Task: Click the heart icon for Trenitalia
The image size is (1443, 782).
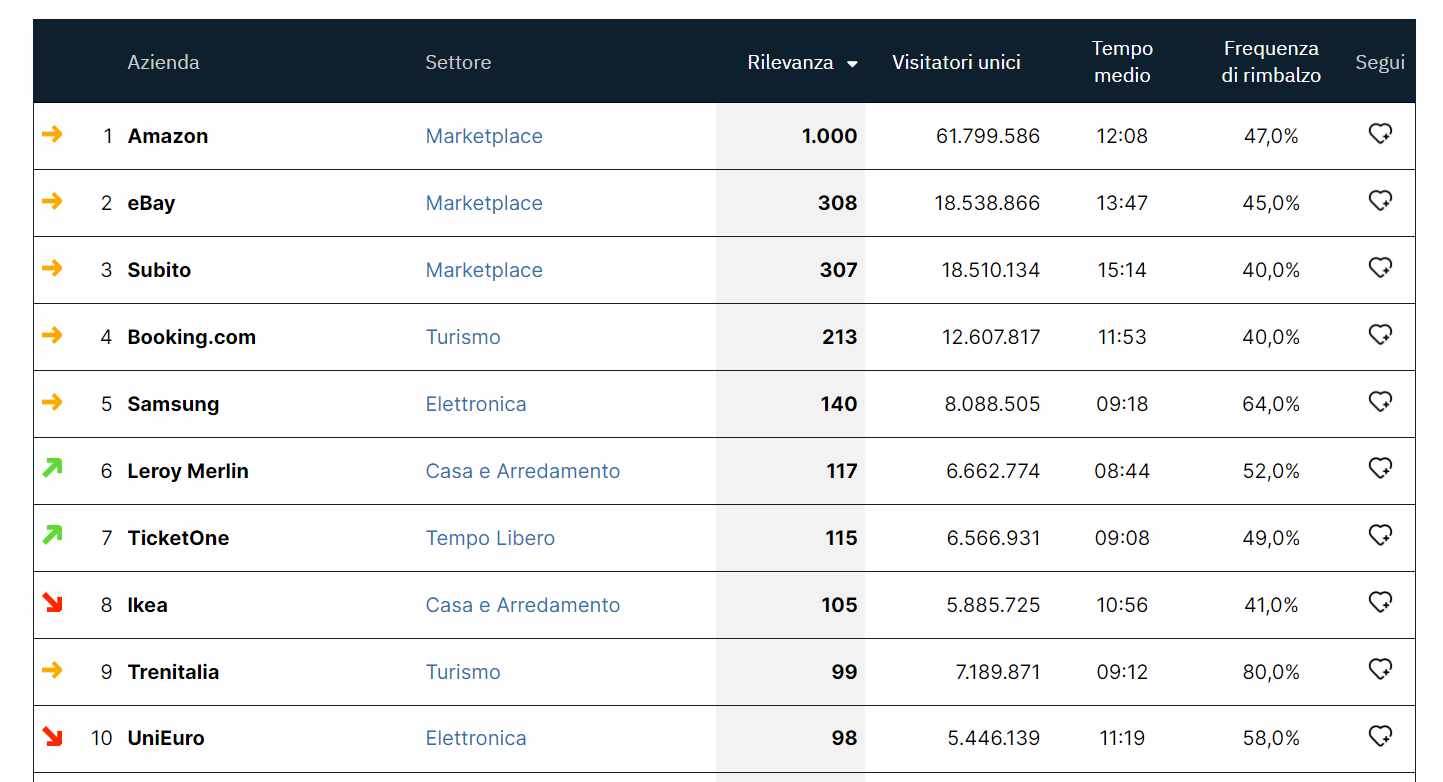Action: coord(1380,670)
